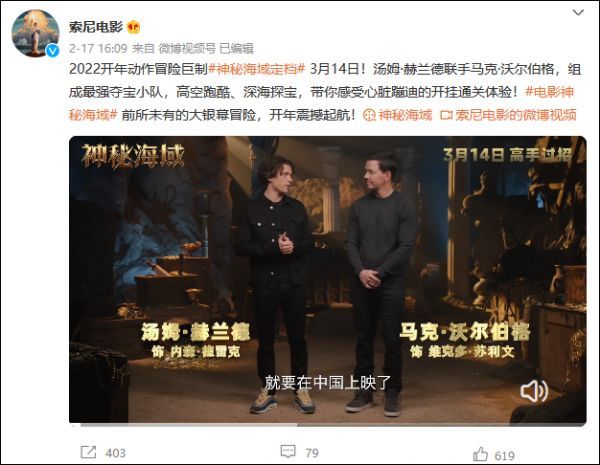Open the 索尼电影 account name link

(96, 27)
